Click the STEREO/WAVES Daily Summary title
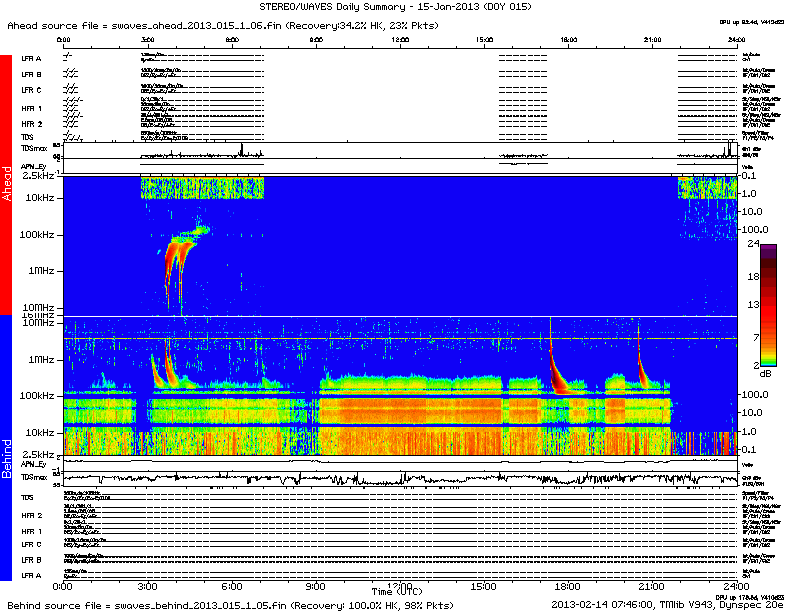 tap(396, 6)
